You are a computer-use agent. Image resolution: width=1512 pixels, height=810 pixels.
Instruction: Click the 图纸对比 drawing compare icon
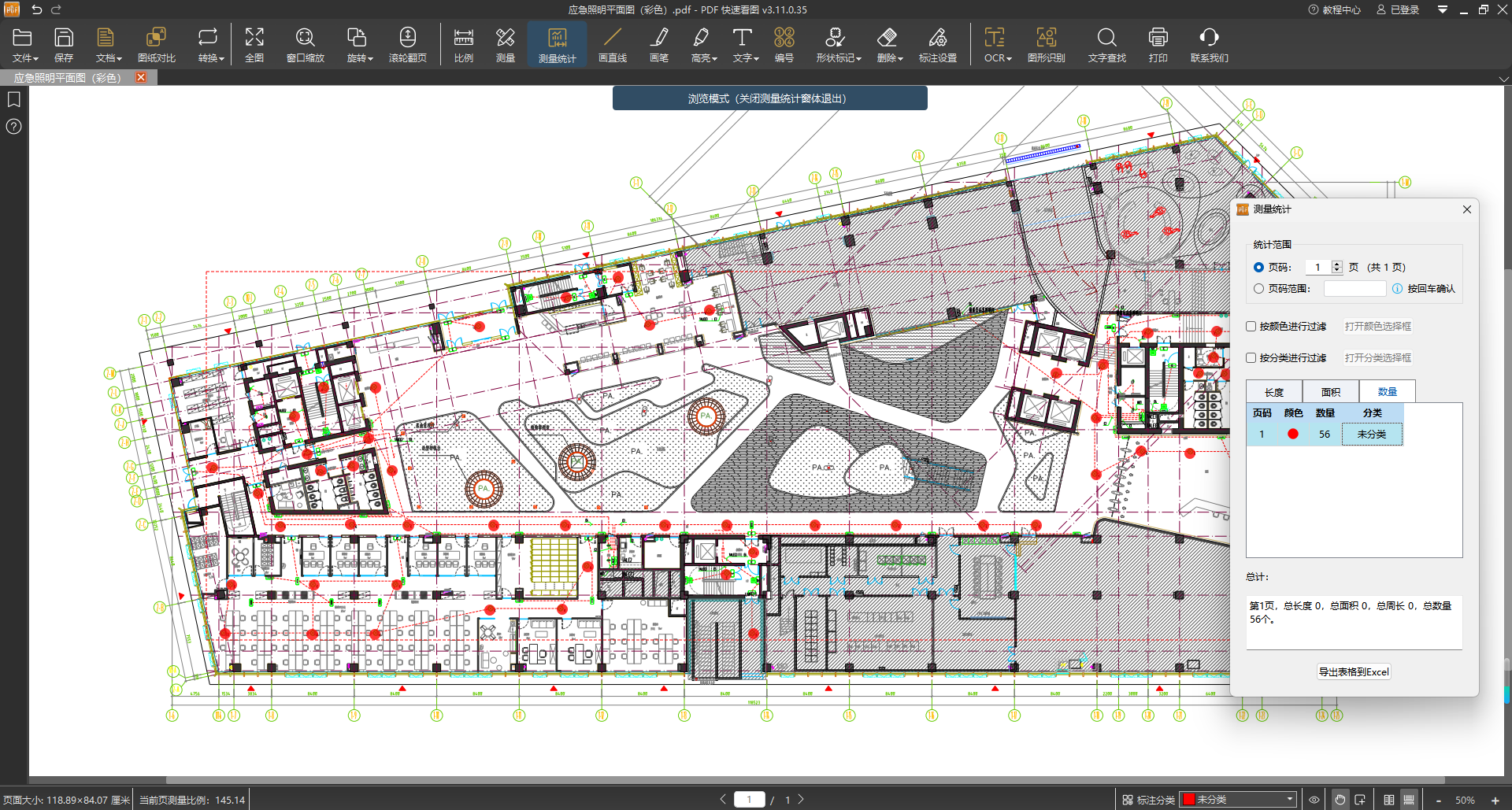click(156, 45)
